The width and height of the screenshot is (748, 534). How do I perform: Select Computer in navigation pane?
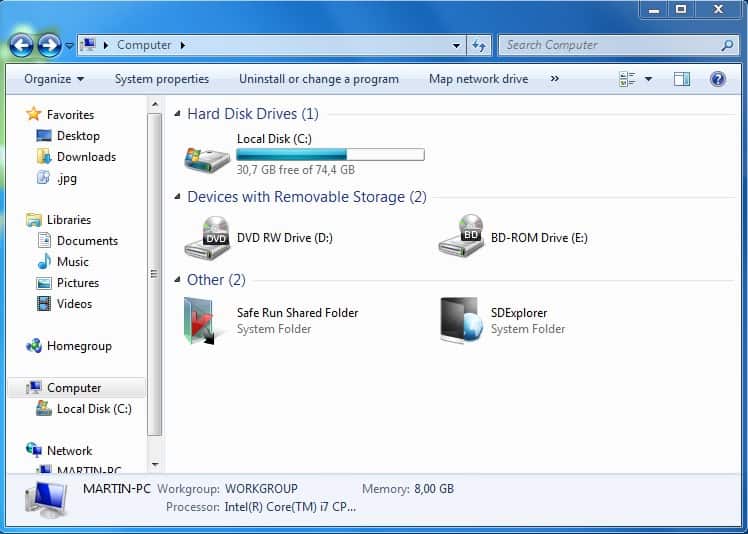(76, 387)
